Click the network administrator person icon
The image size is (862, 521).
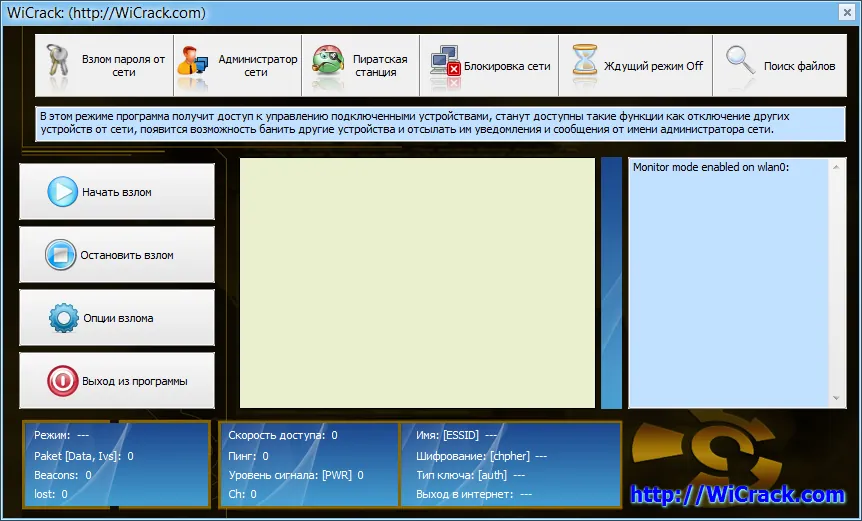coord(192,61)
